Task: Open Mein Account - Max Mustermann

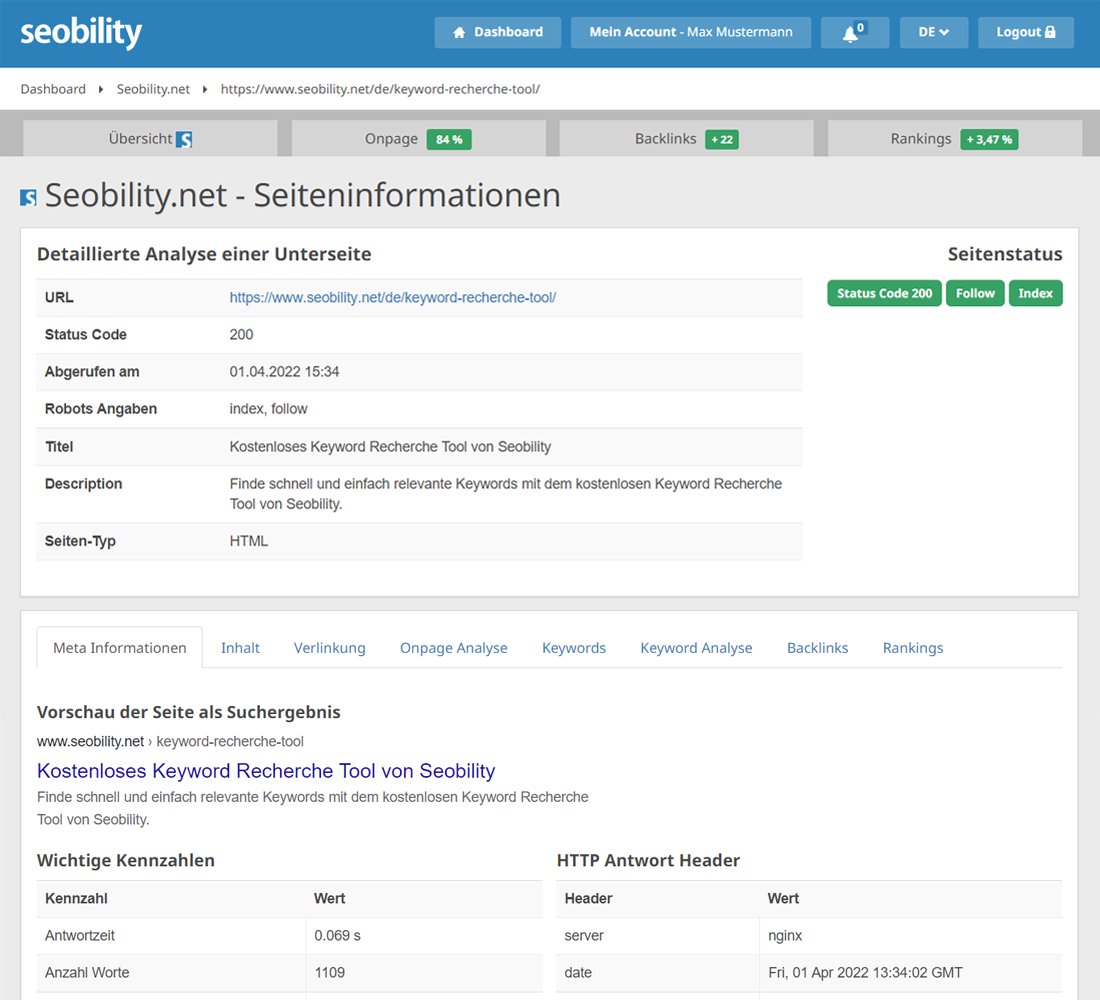Action: [690, 32]
